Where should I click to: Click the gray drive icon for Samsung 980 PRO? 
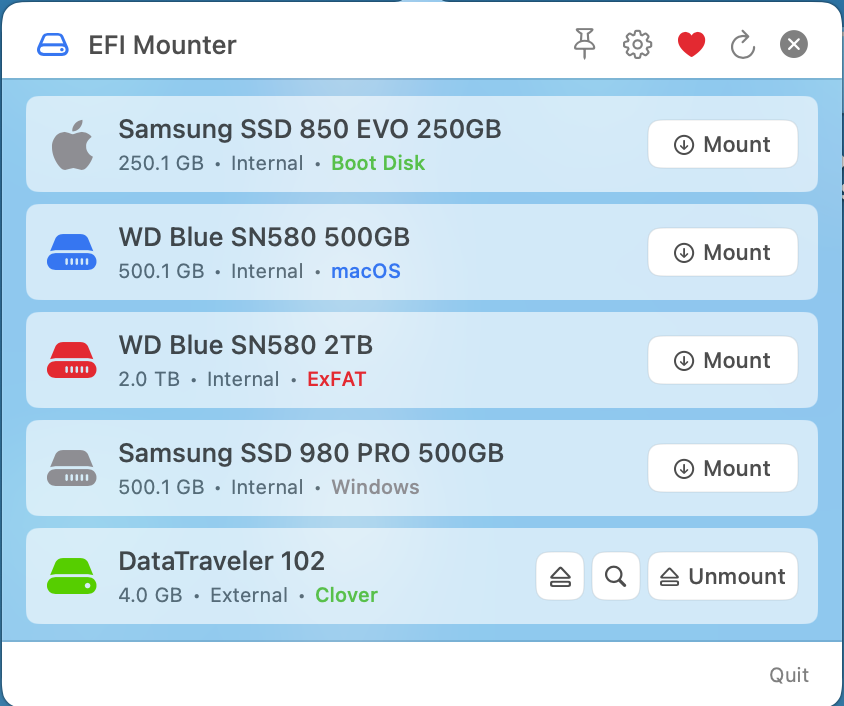[72, 468]
